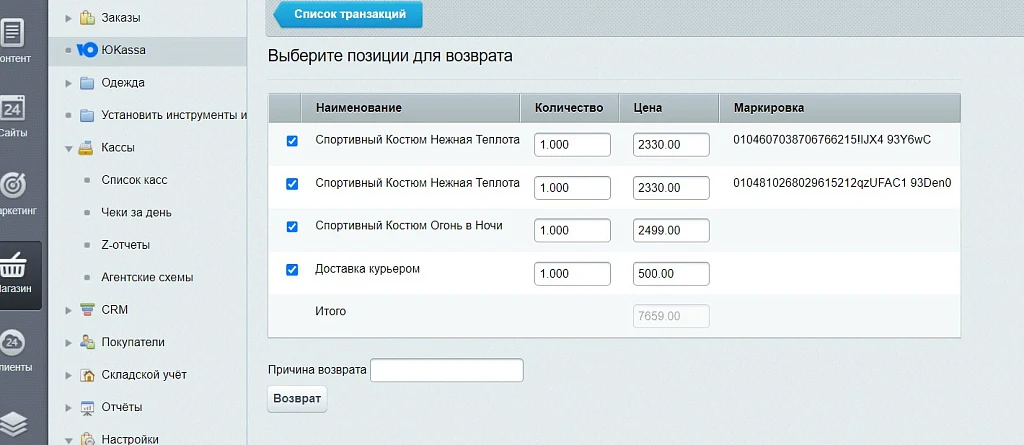
Task: Edit quantity for Огонь в Ночи row
Action: tap(572, 231)
